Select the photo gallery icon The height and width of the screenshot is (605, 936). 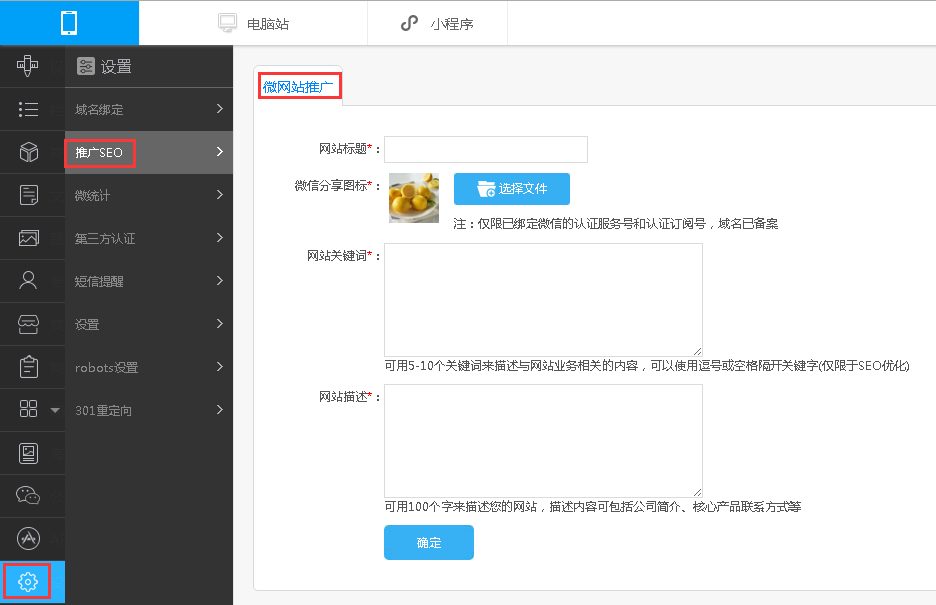27,238
